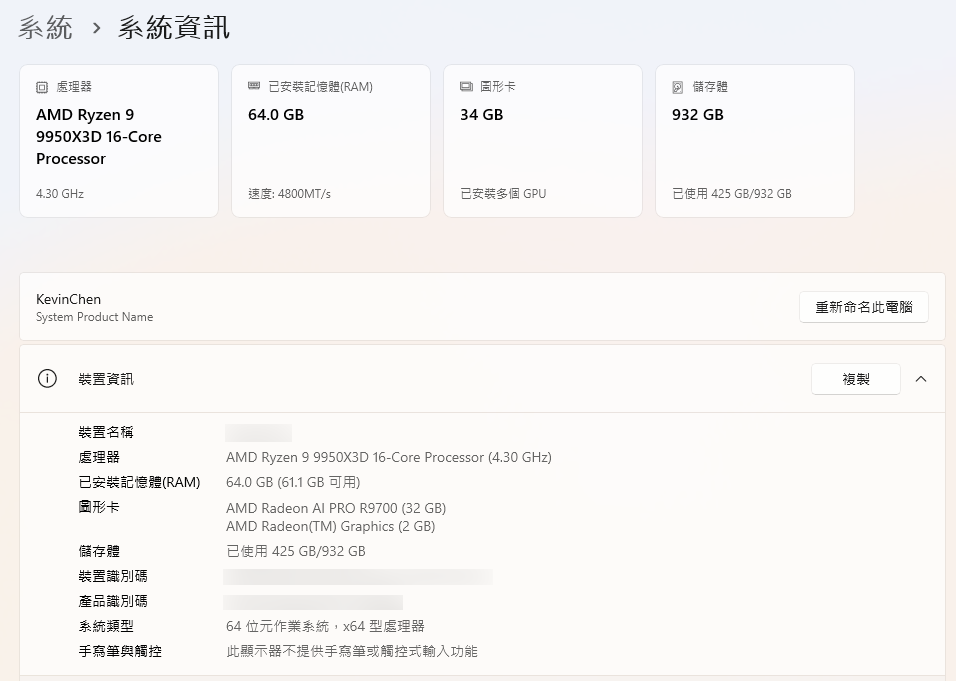The image size is (956, 681).
Task: Select the AMD Radeon AI PRO R9700 (32 GB) text
Action: [336, 508]
